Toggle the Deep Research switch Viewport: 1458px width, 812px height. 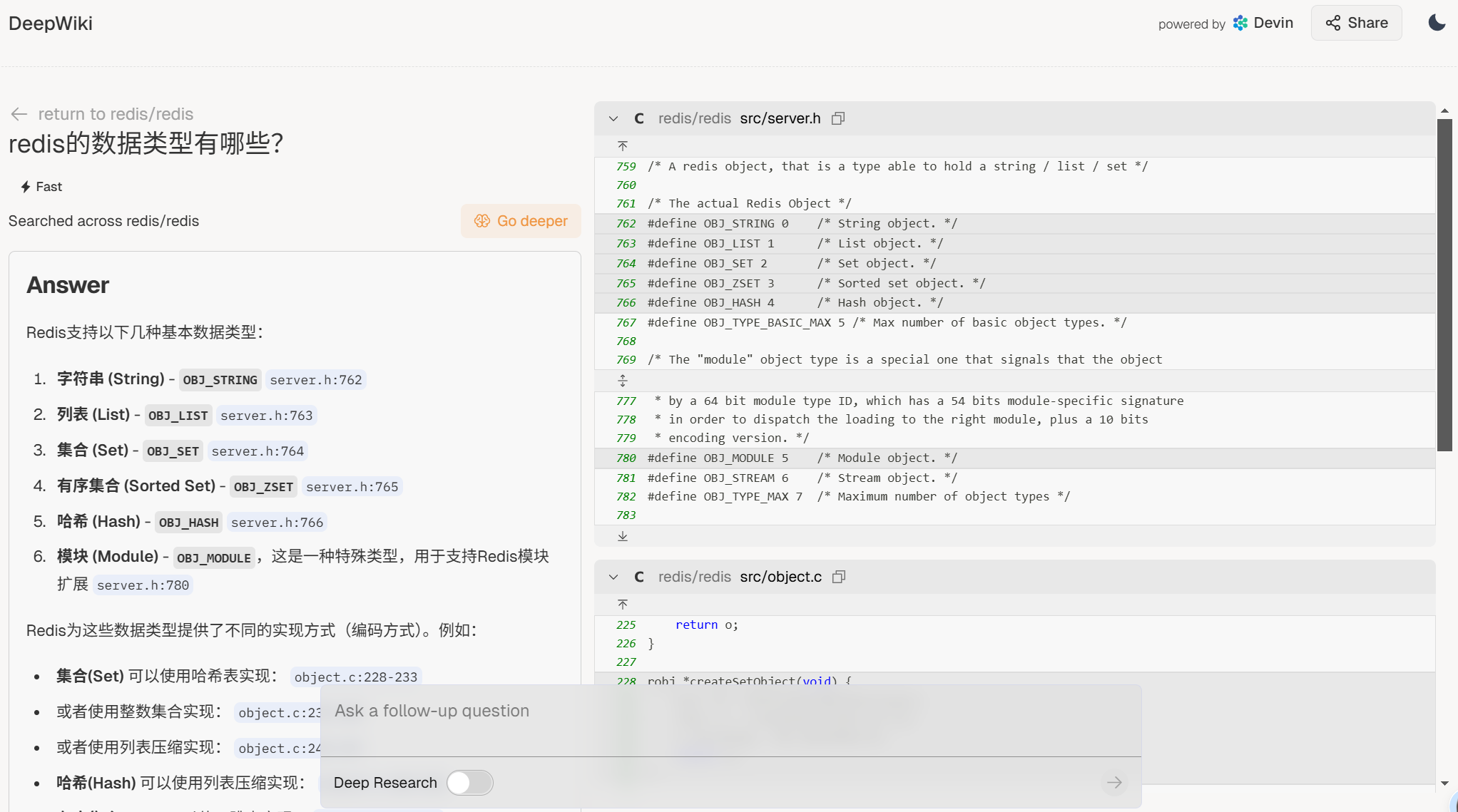point(470,783)
